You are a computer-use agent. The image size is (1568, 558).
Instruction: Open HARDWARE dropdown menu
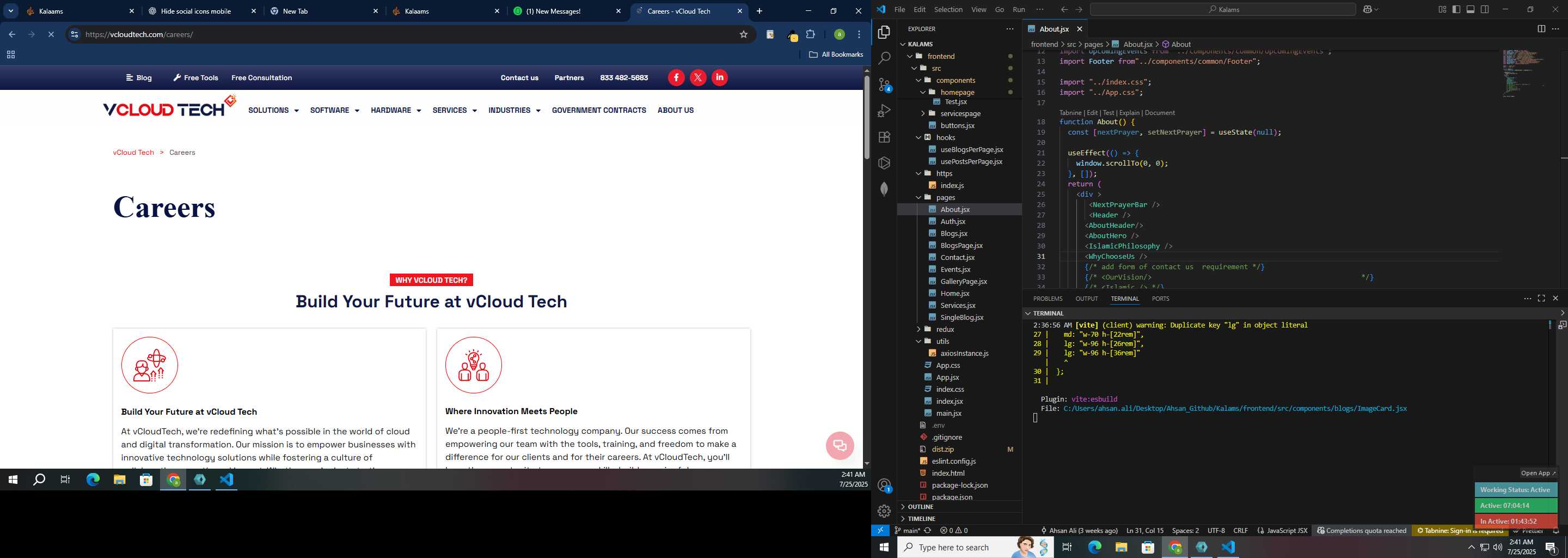coord(396,110)
